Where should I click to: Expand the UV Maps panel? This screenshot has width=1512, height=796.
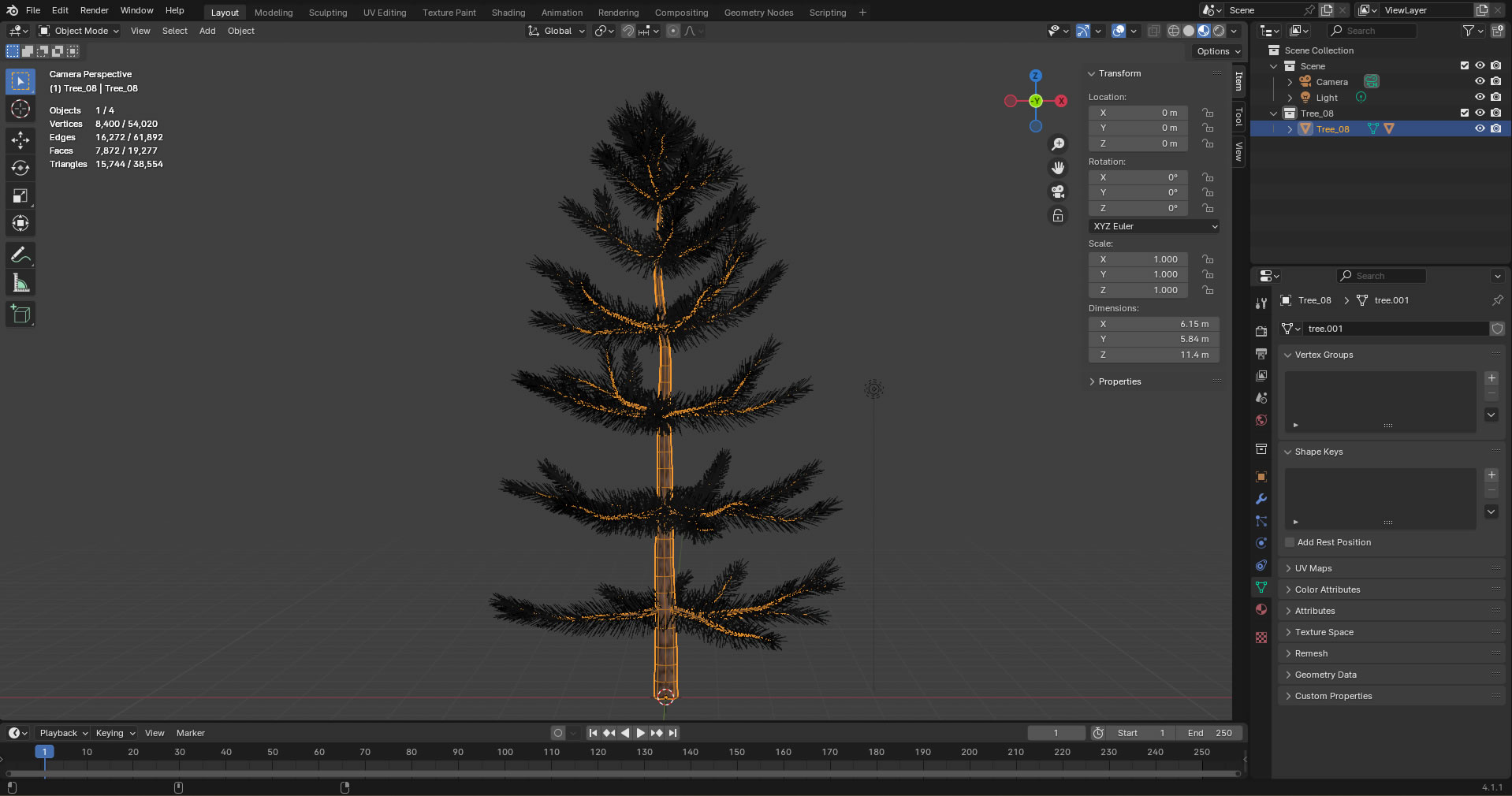[x=1313, y=568]
